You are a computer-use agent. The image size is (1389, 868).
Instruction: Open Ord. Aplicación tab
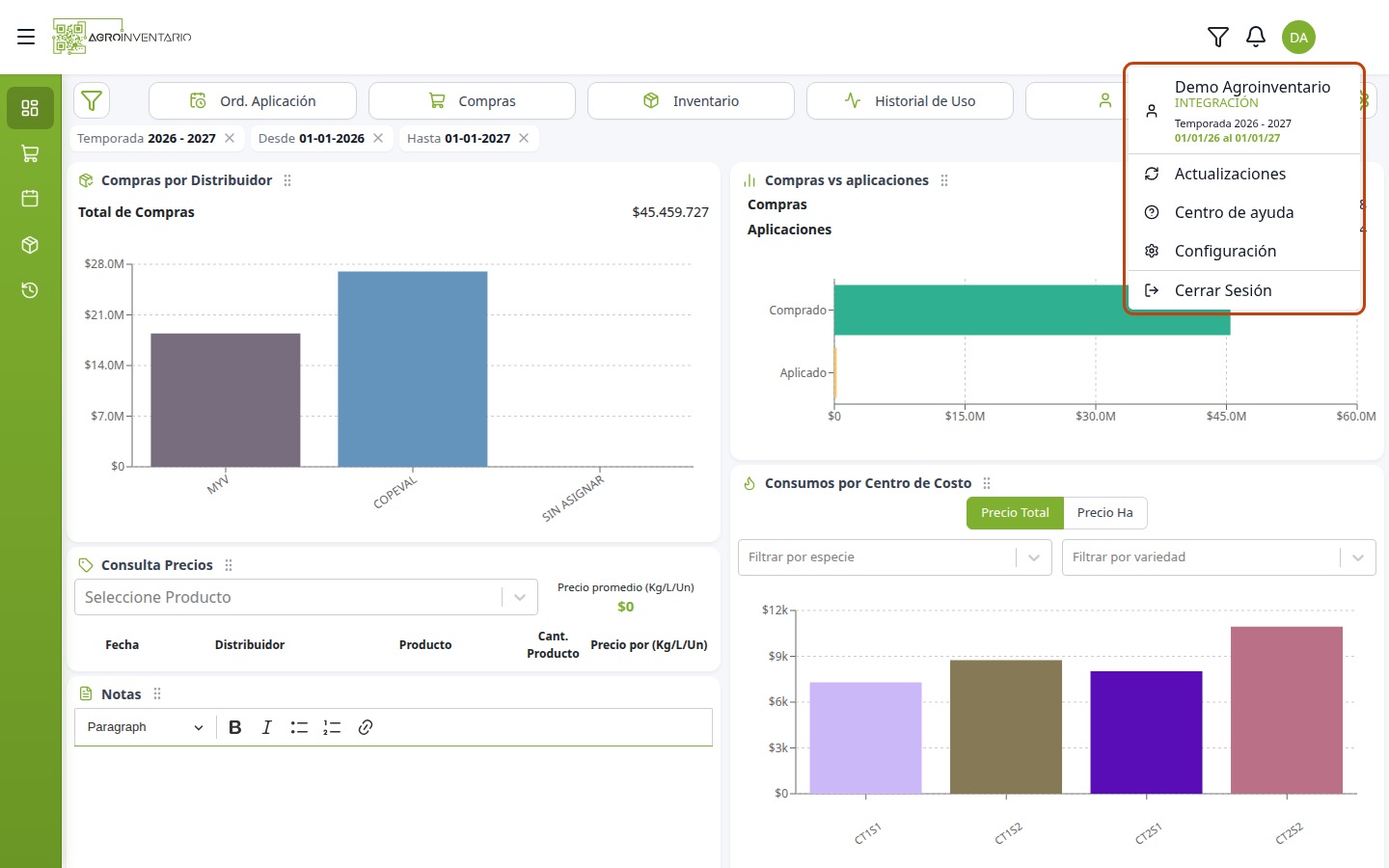coord(253,100)
